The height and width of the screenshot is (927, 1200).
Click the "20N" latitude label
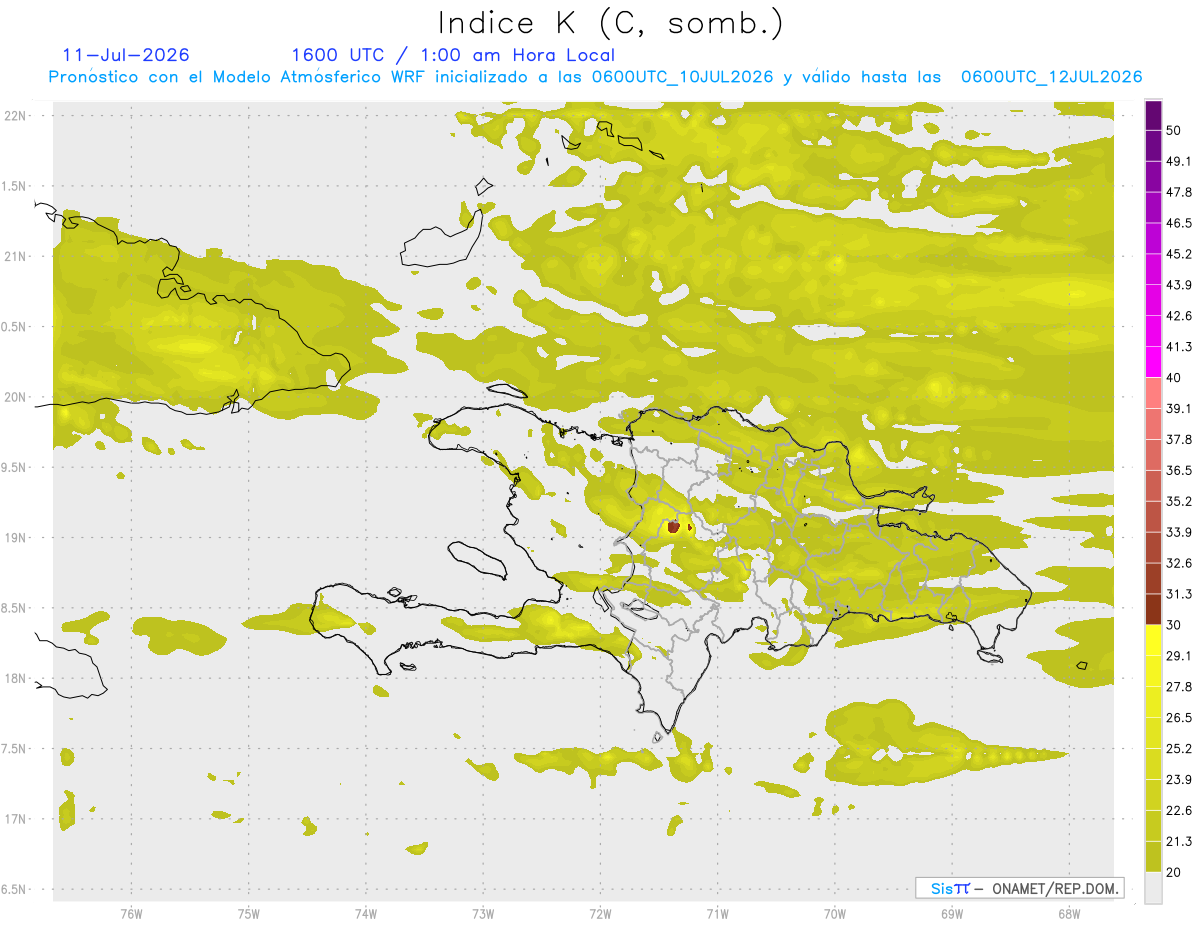pos(17,397)
